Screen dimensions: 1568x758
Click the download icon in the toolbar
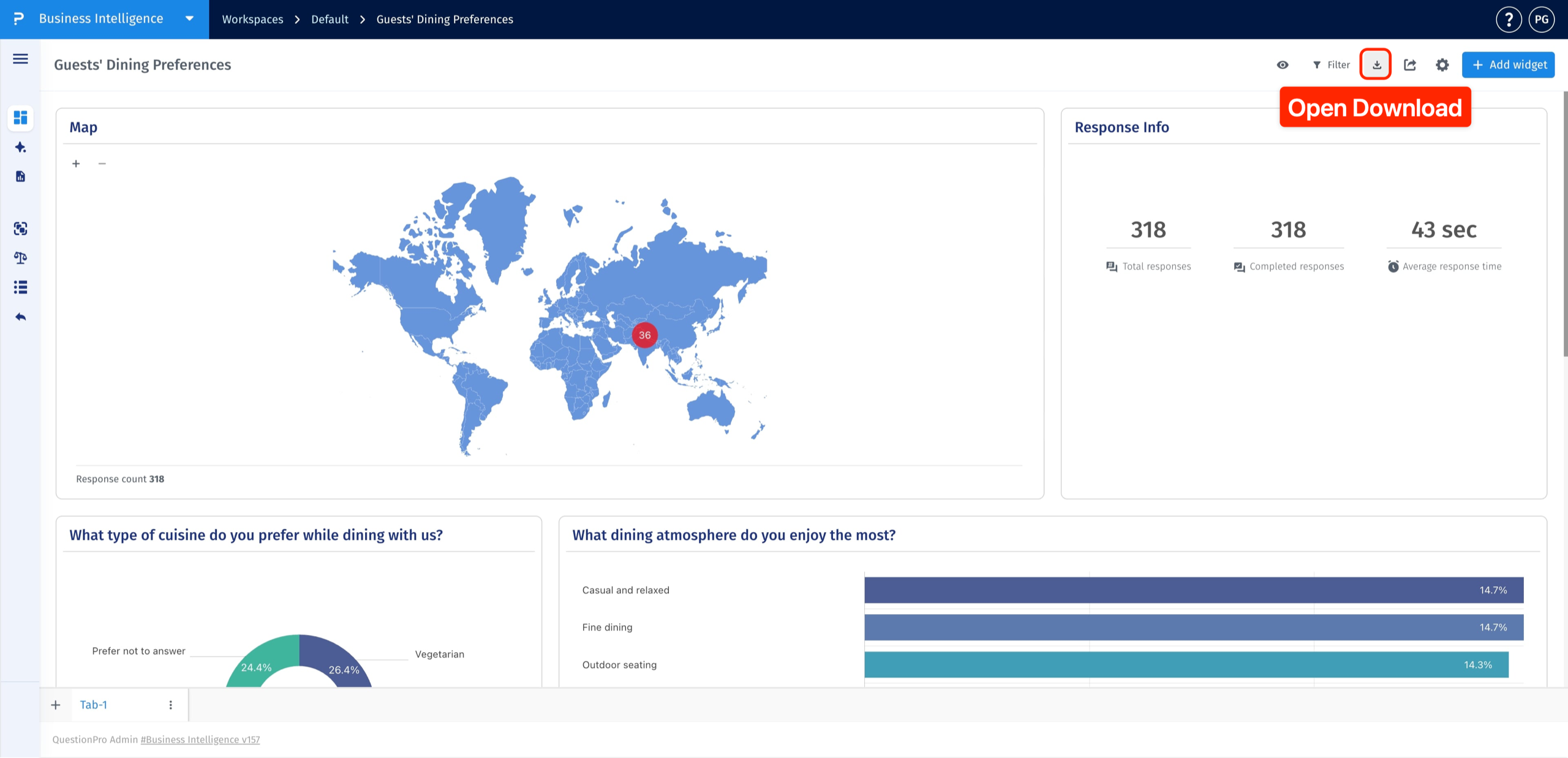coord(1376,64)
